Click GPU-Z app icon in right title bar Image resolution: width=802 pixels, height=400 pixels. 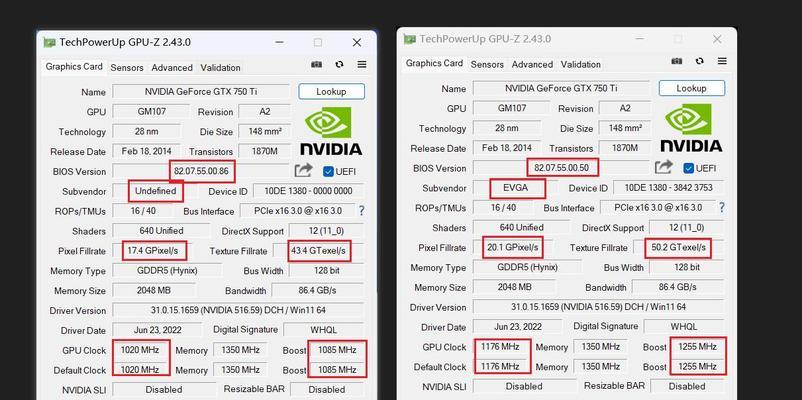pos(410,39)
